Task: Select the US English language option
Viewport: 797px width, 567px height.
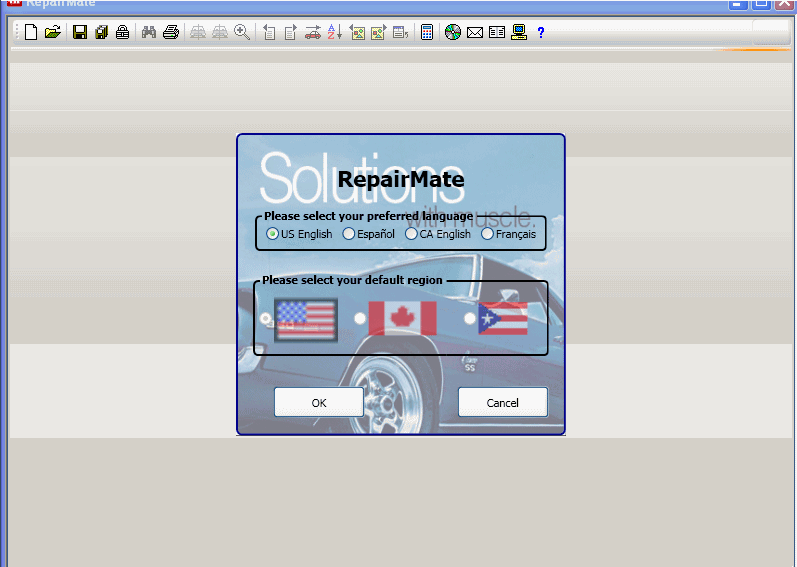Action: 299,234
